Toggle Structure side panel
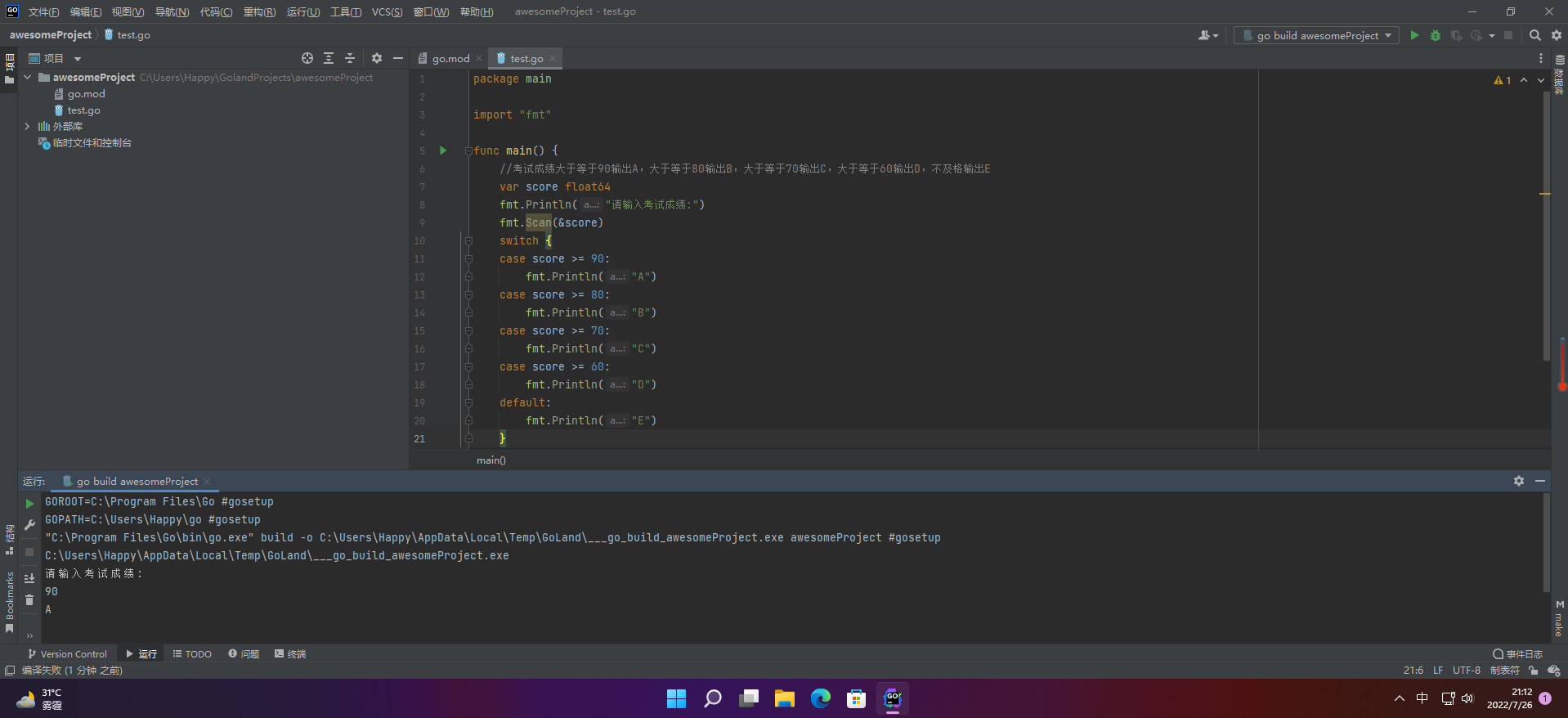Image resolution: width=1568 pixels, height=718 pixels. point(10,541)
